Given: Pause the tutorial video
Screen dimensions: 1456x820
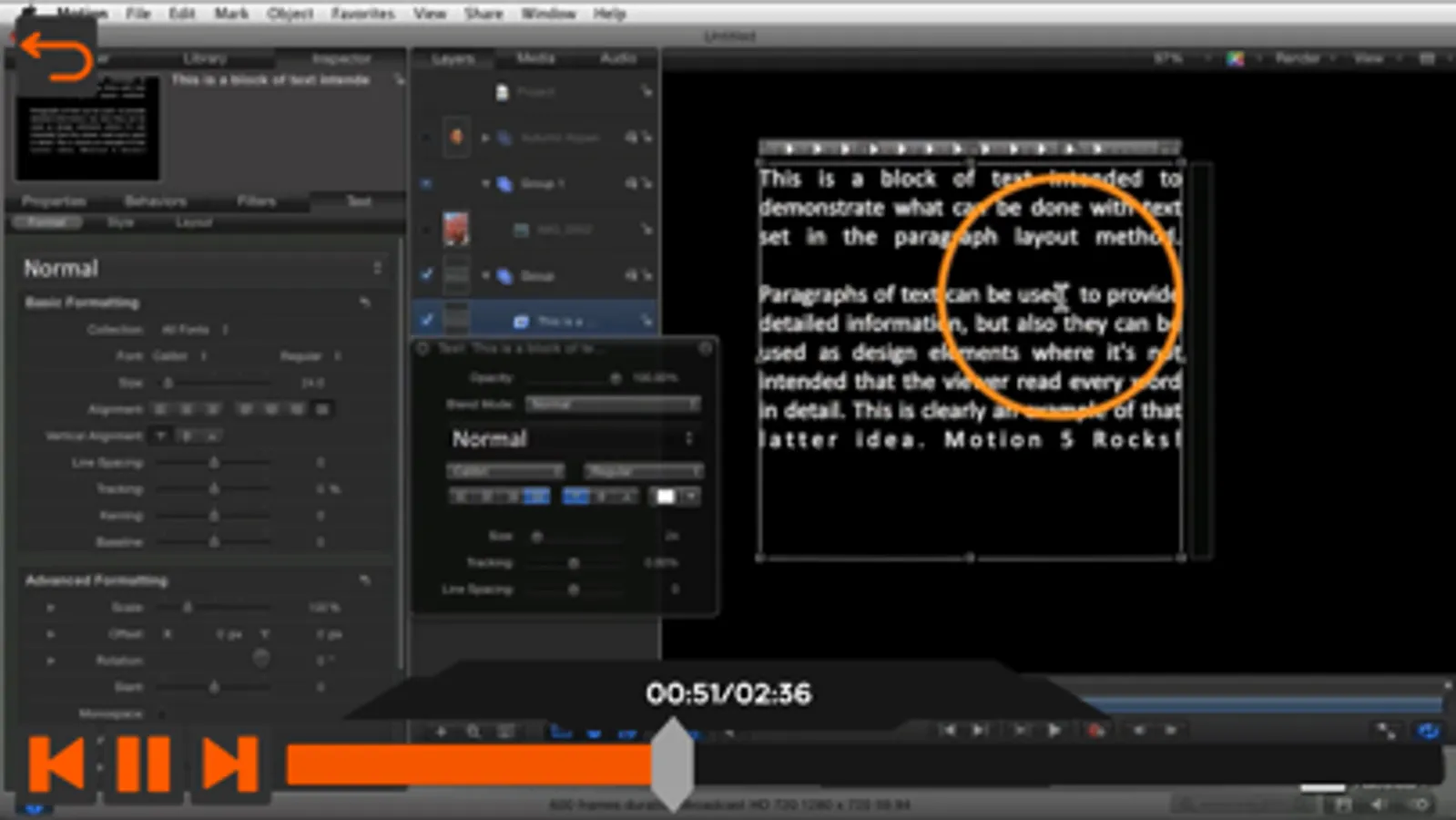Looking at the screenshot, I should pos(143,764).
